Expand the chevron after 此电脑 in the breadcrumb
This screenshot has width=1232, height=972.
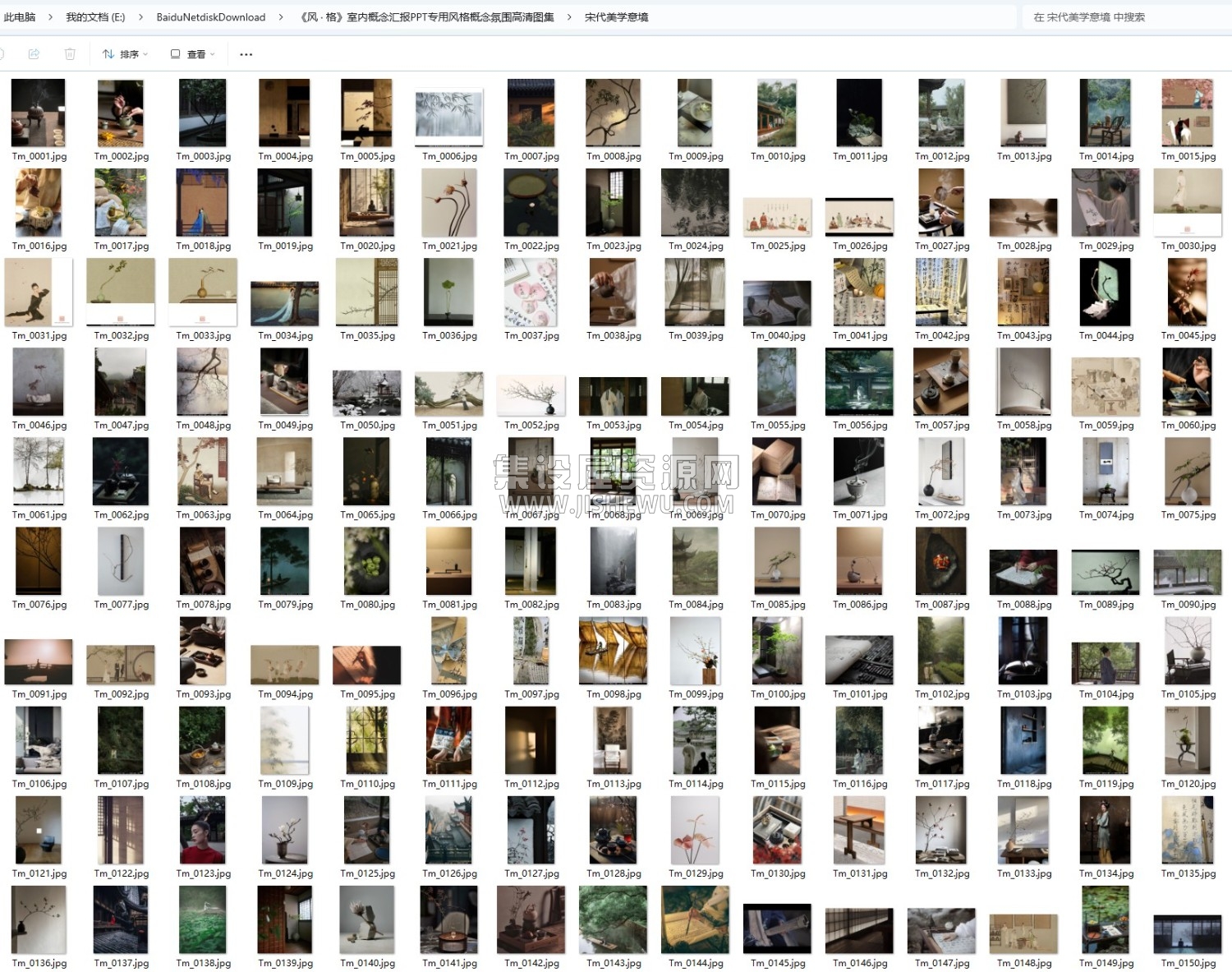pyautogui.click(x=51, y=17)
